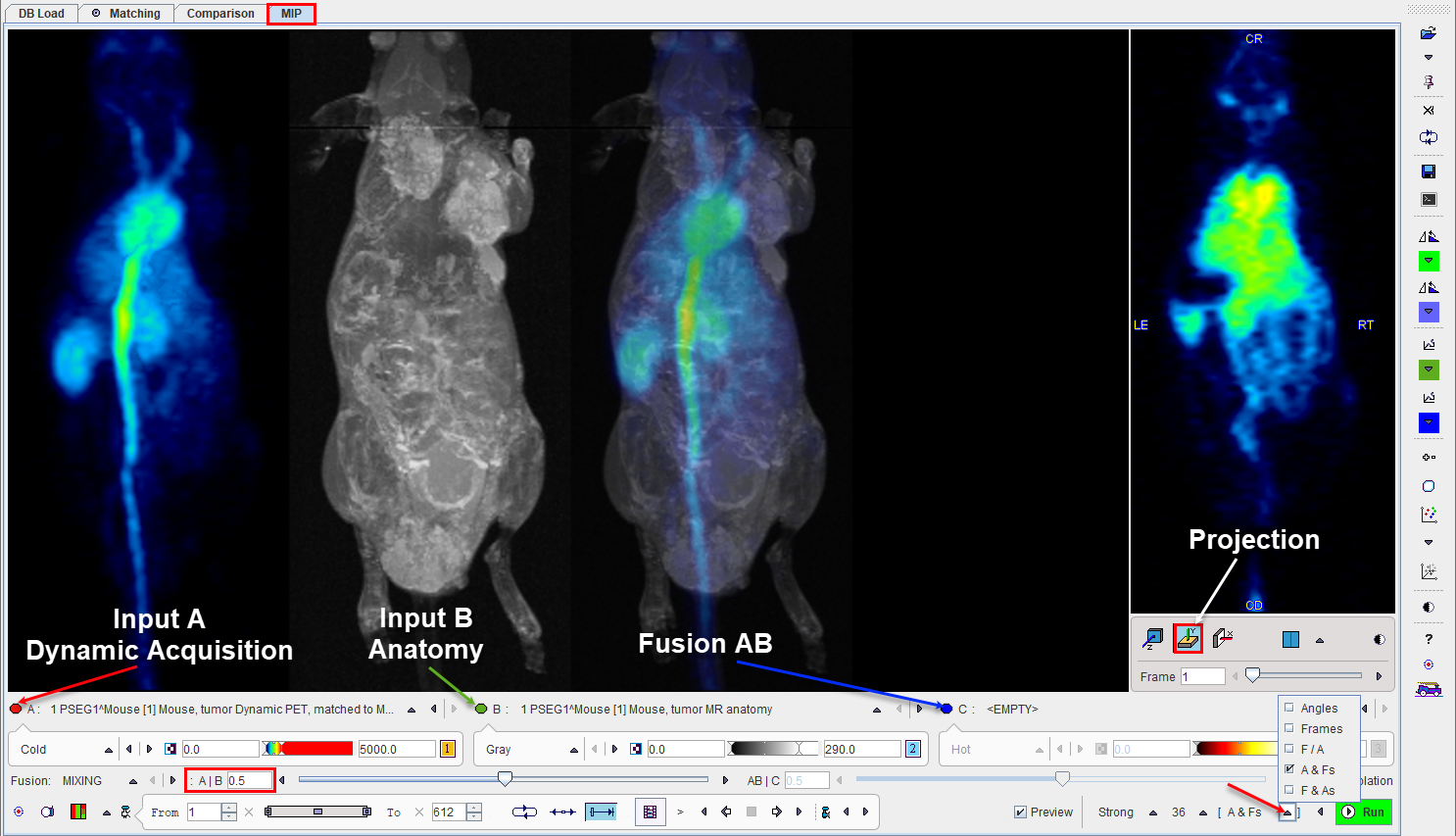Switch to the Matching tab
This screenshot has width=1456, height=836.
(126, 14)
